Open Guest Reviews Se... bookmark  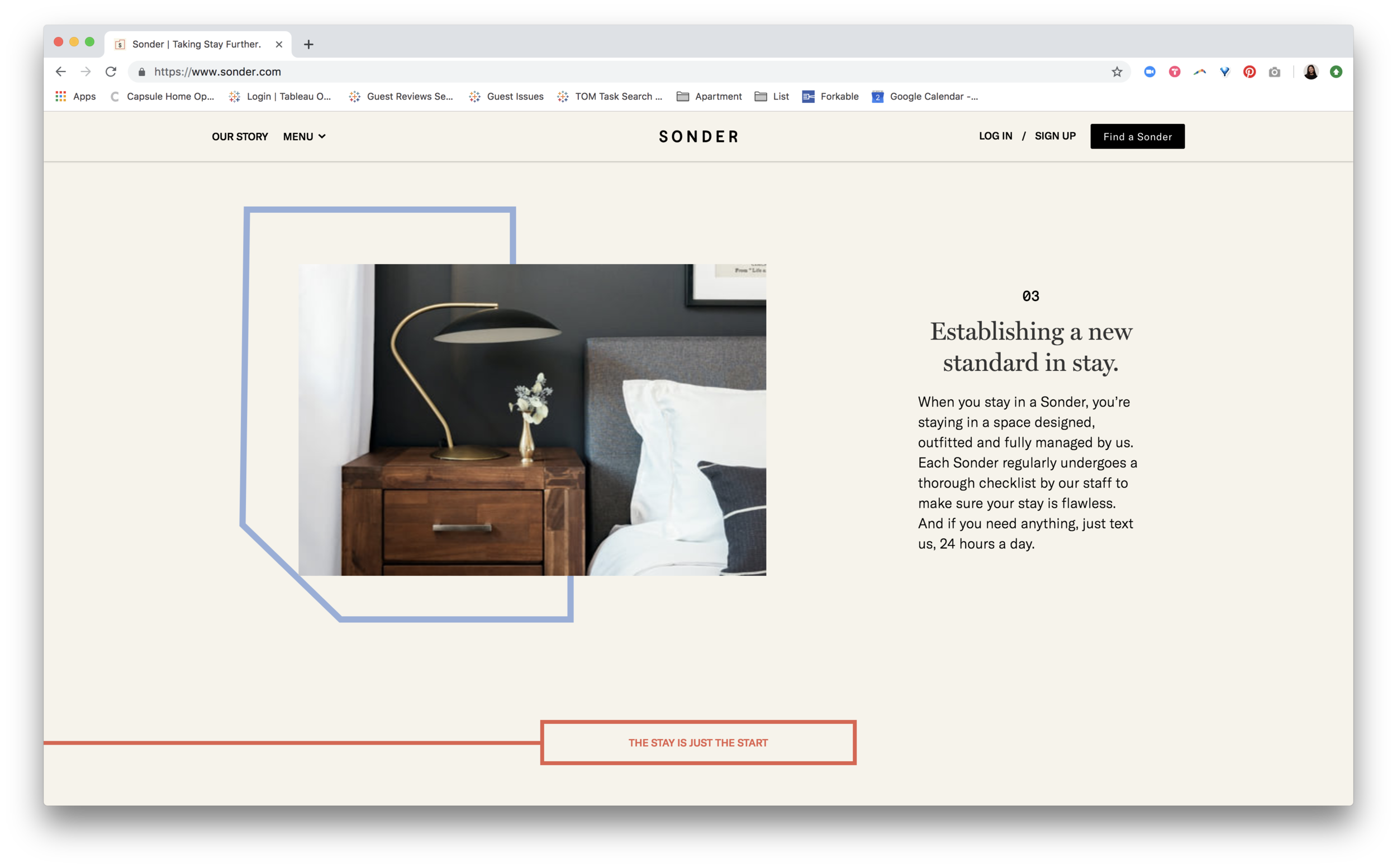[x=401, y=97]
